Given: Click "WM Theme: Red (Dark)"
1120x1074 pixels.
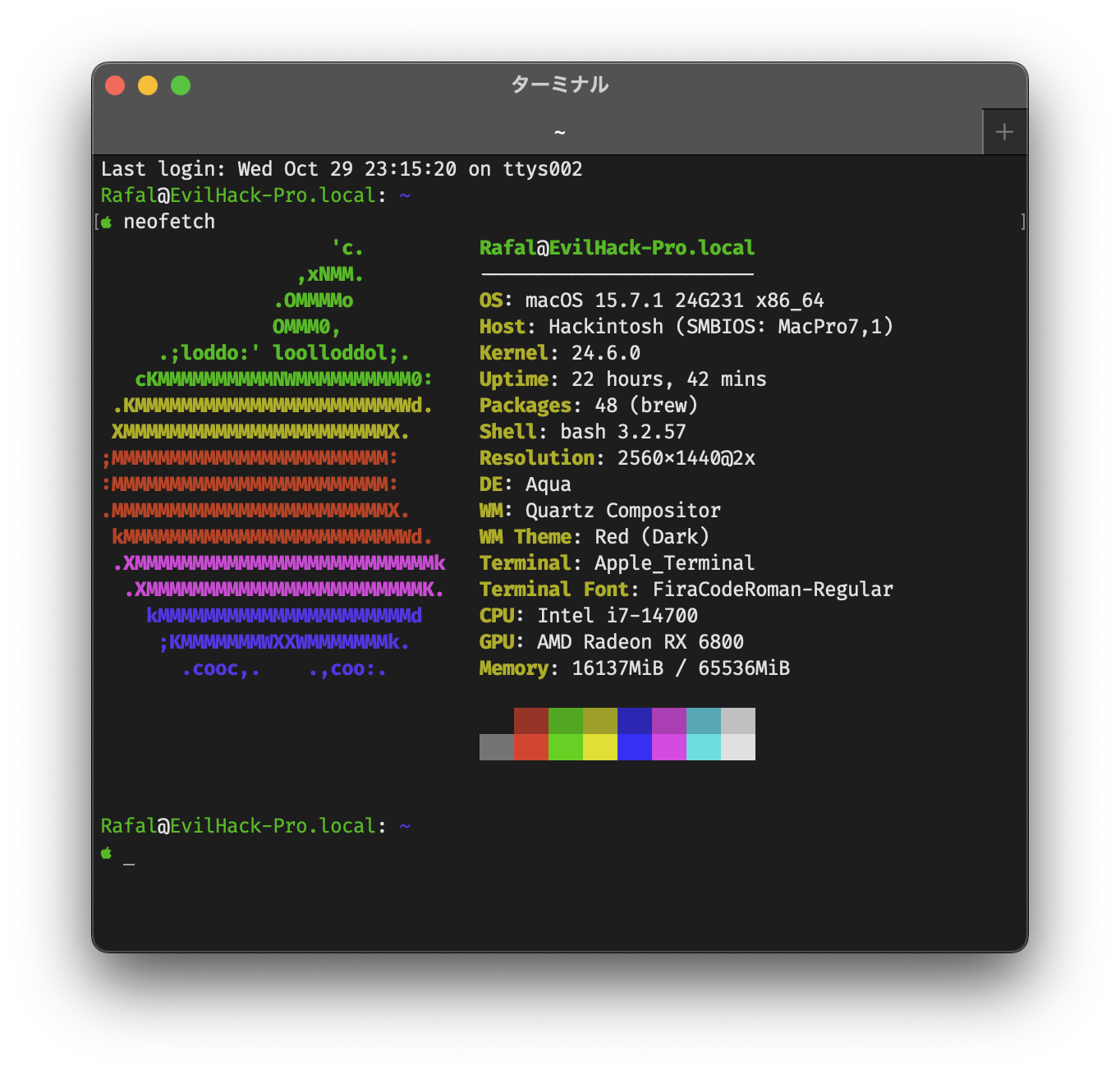Looking at the screenshot, I should click(594, 537).
